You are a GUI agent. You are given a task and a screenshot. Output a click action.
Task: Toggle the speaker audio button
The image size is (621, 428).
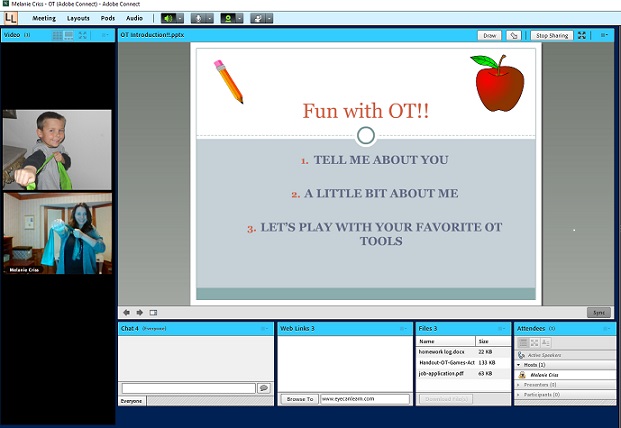click(x=168, y=18)
